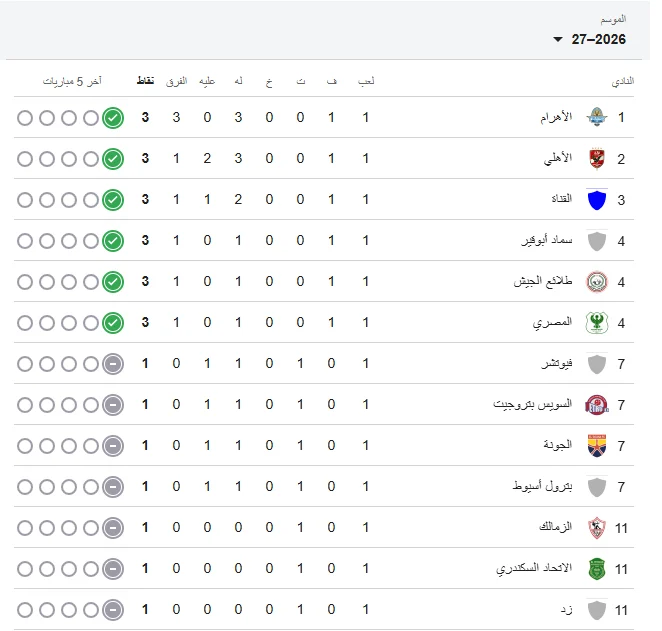Screen dimensions: 662x631
Task: Click Al Ahram's green win checkmark
Action: 113,118
